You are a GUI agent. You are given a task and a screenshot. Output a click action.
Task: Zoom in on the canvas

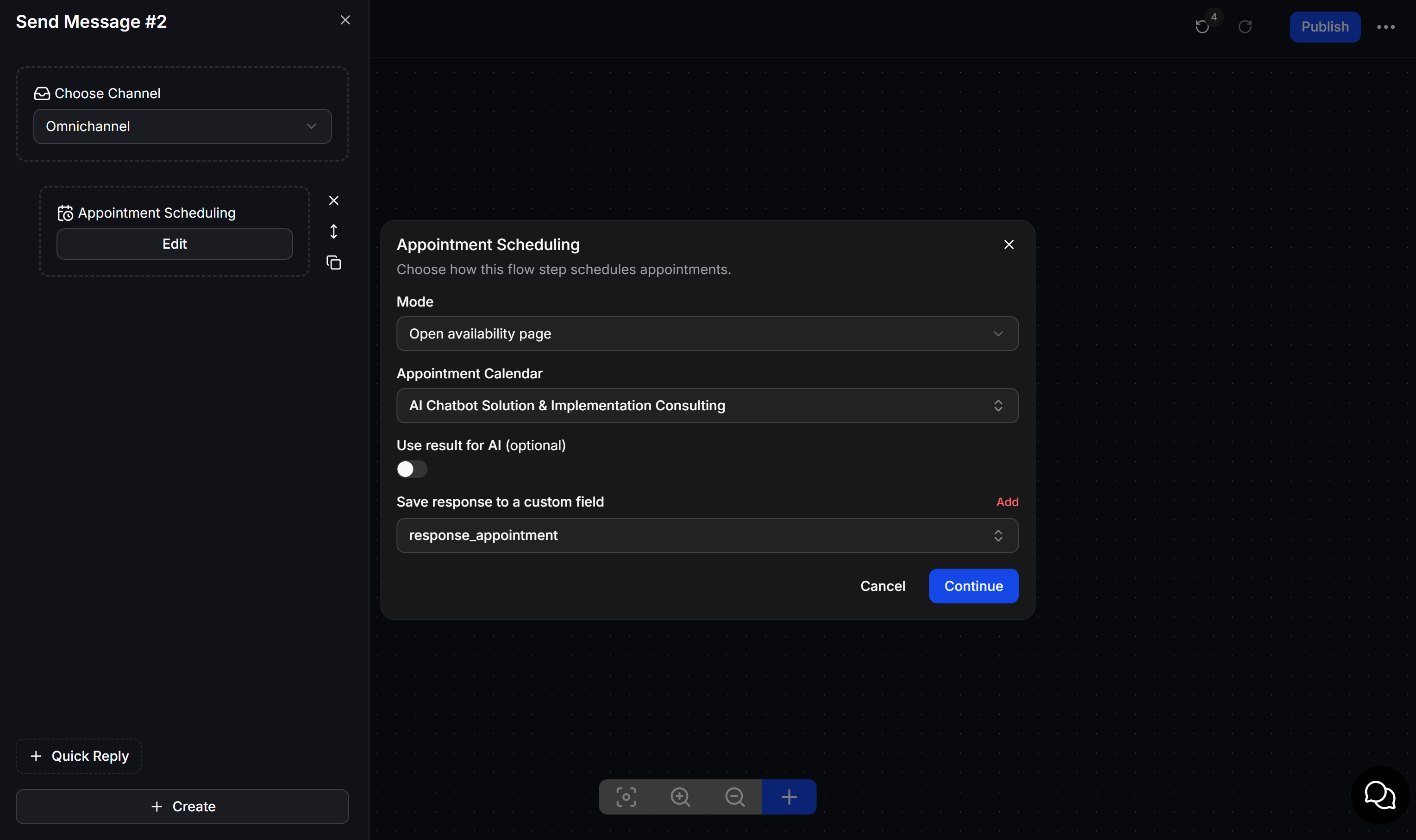(x=680, y=797)
